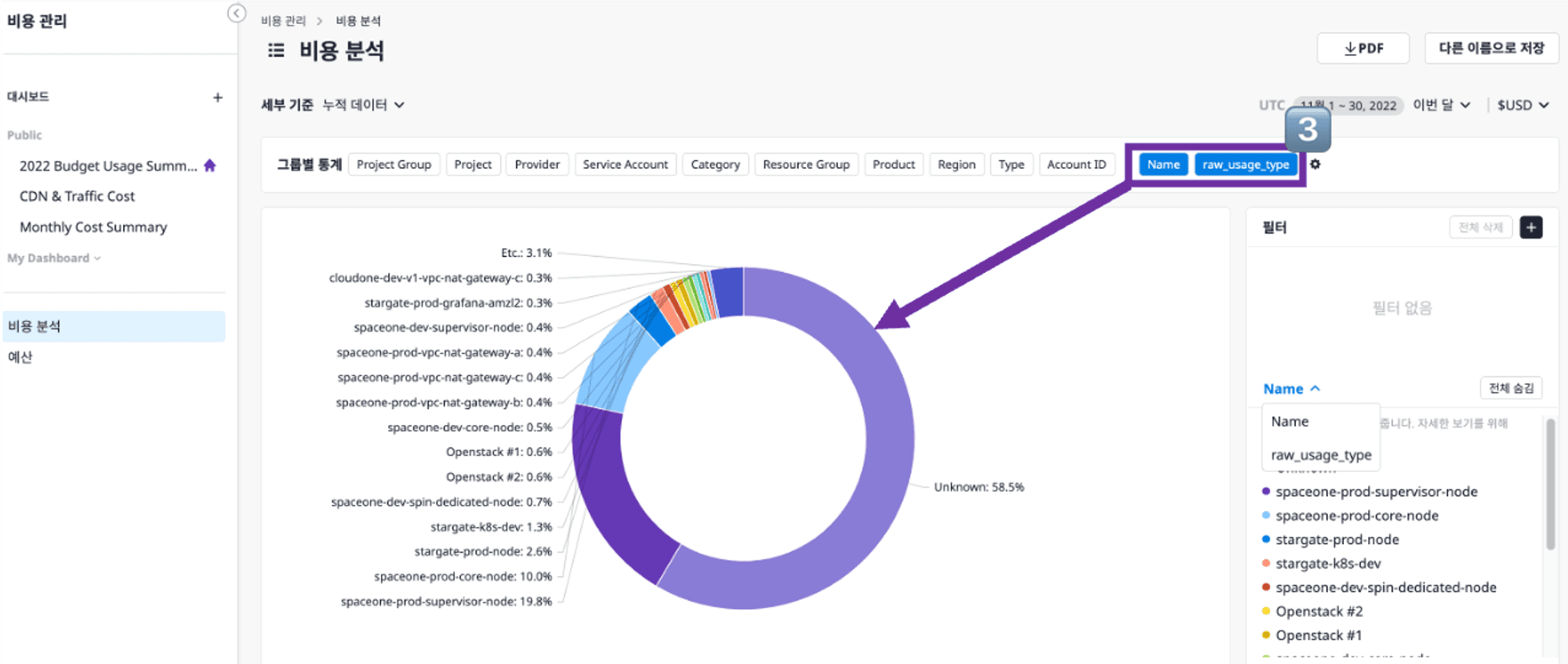Toggle stargate-k8s-dev legend entry
This screenshot has width=1568, height=664.
coord(1321,564)
